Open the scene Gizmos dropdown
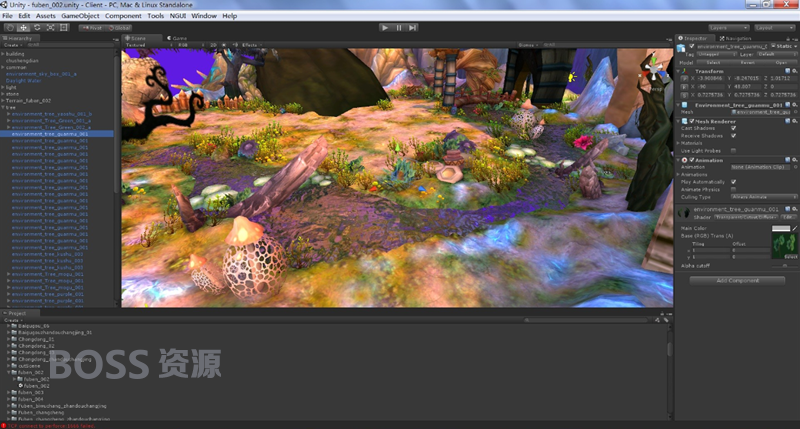Screen dimensions: 800x429 coord(528,45)
